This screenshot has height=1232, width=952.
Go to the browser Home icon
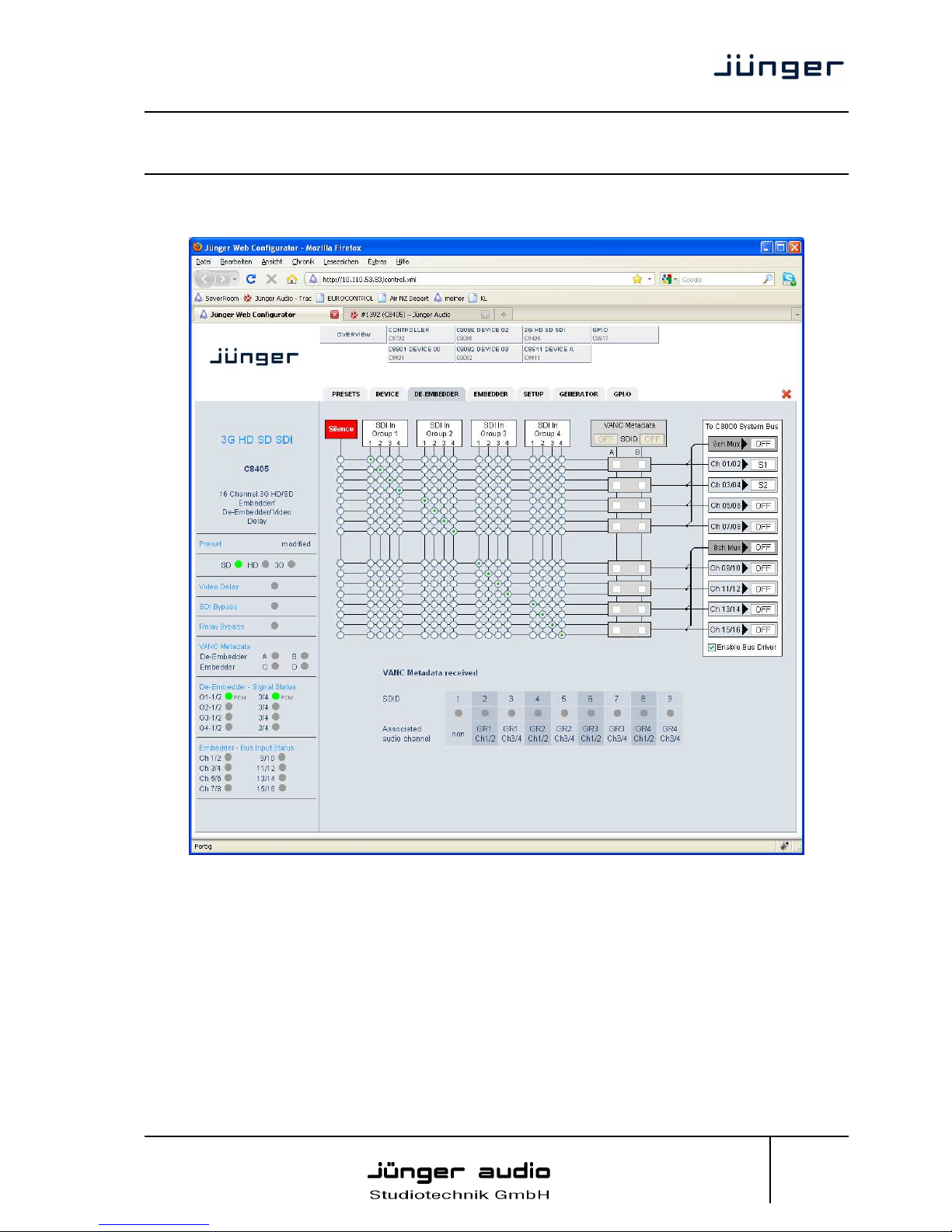point(292,279)
